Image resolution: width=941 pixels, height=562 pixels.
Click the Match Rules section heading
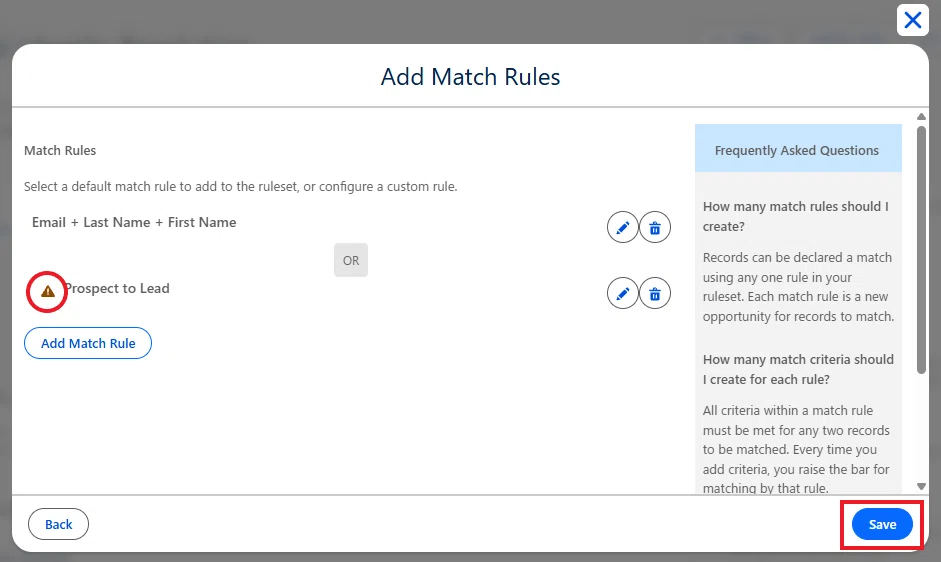pos(60,151)
